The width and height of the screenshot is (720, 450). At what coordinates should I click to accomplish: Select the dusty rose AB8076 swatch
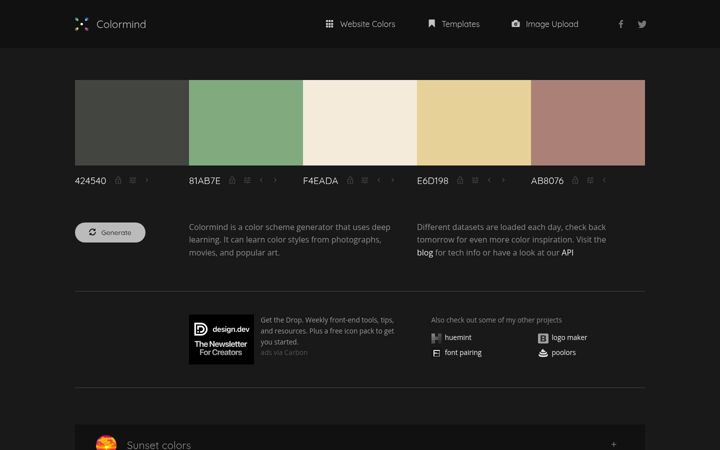click(588, 123)
